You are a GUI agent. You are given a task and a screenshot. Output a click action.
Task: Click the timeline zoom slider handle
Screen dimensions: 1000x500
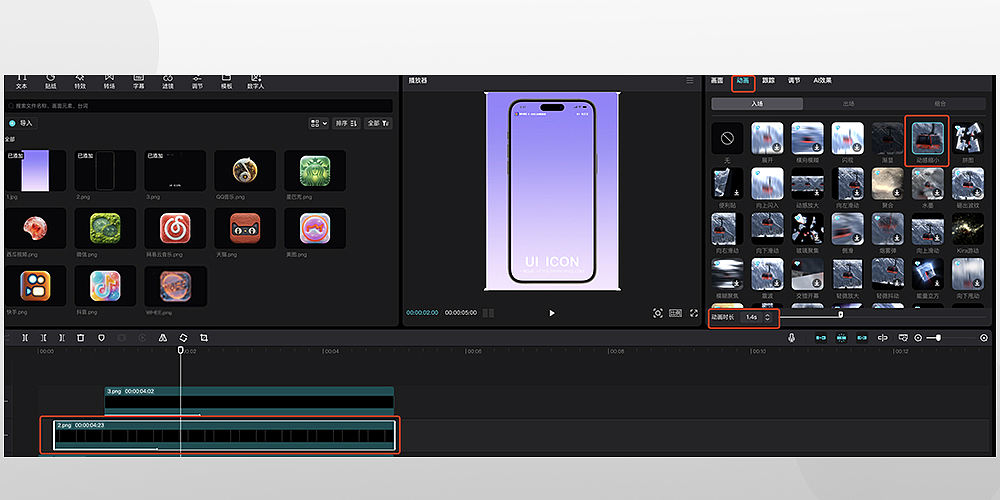pyautogui.click(x=938, y=337)
